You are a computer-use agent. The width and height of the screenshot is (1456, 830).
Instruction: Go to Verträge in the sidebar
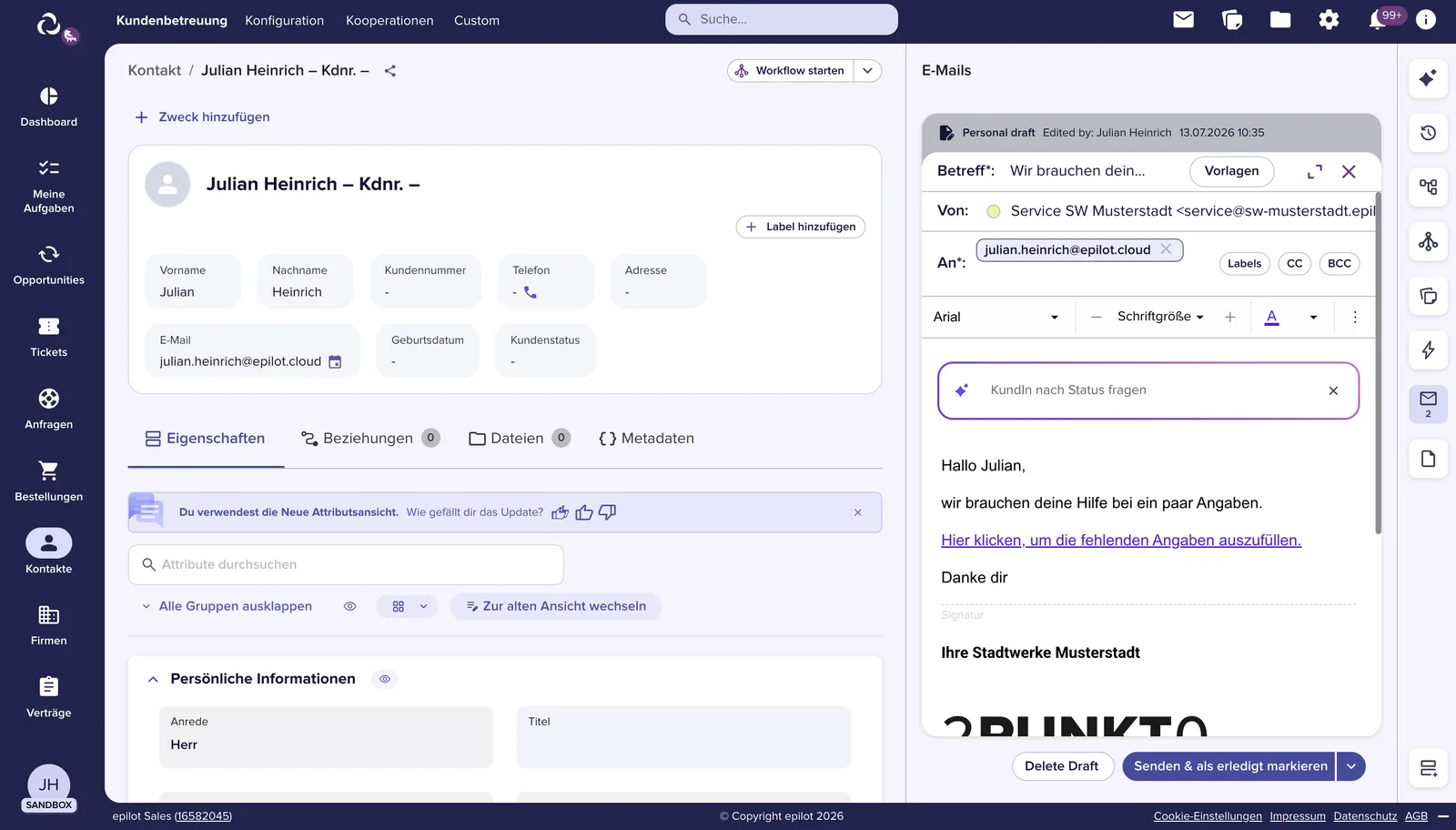[49, 697]
